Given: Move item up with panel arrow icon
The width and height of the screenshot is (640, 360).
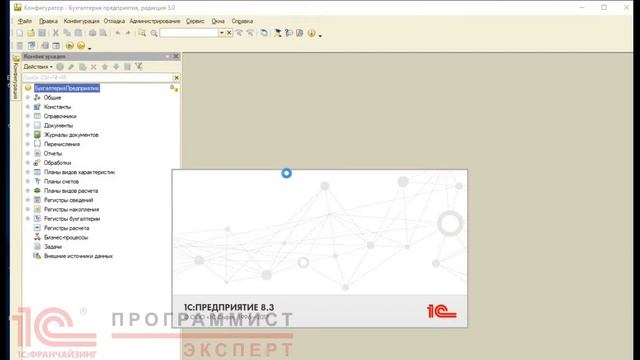Looking at the screenshot, I should pyautogui.click(x=105, y=67).
